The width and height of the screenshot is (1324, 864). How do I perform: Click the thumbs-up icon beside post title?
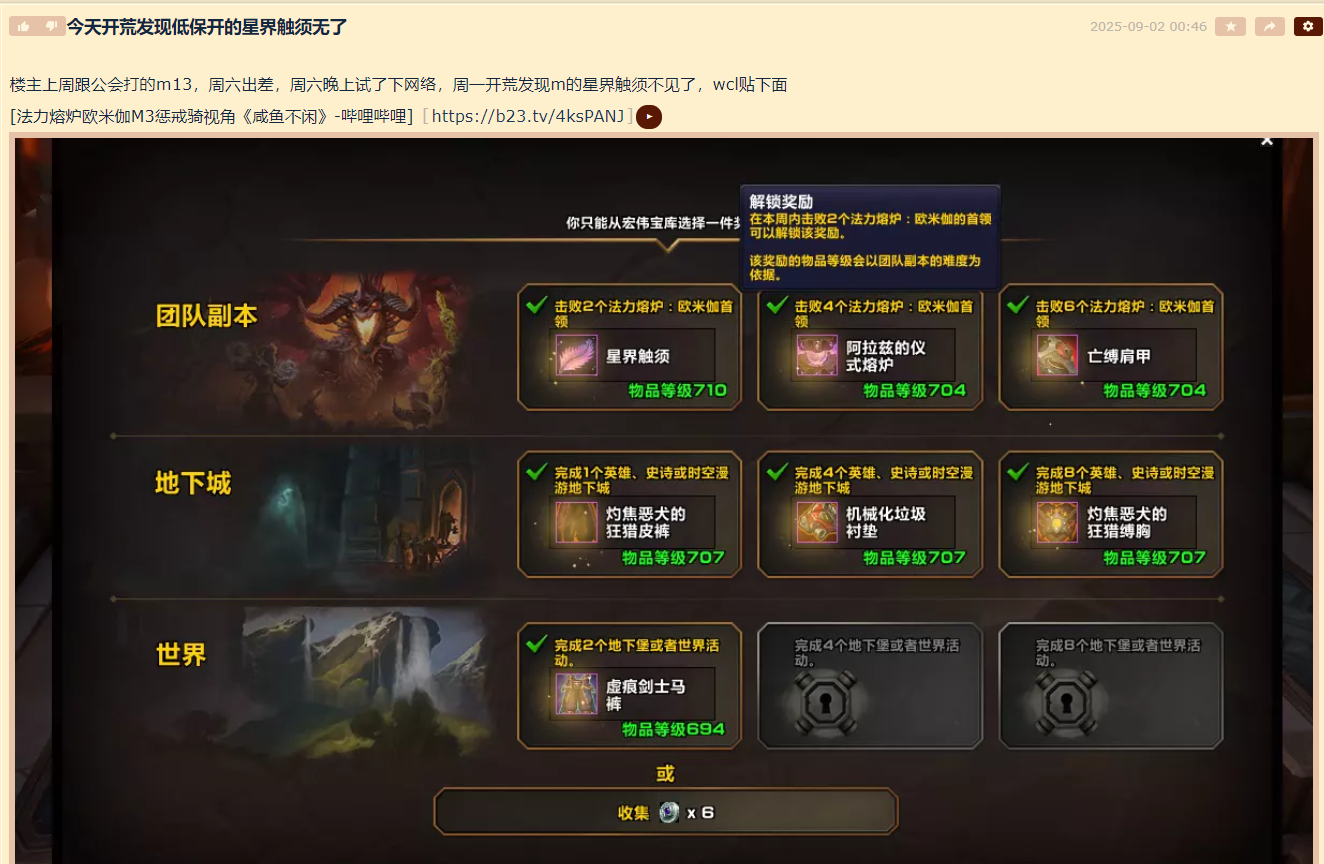click(x=23, y=26)
